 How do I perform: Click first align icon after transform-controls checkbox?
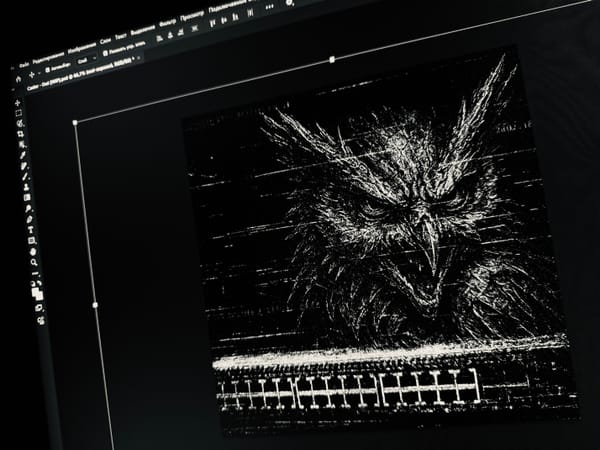tap(160, 37)
